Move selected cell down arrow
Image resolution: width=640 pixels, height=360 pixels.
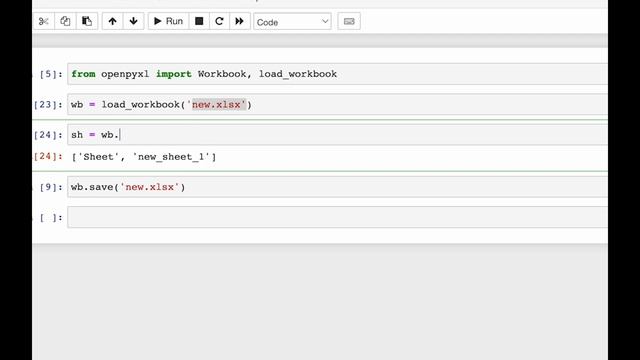point(133,21)
